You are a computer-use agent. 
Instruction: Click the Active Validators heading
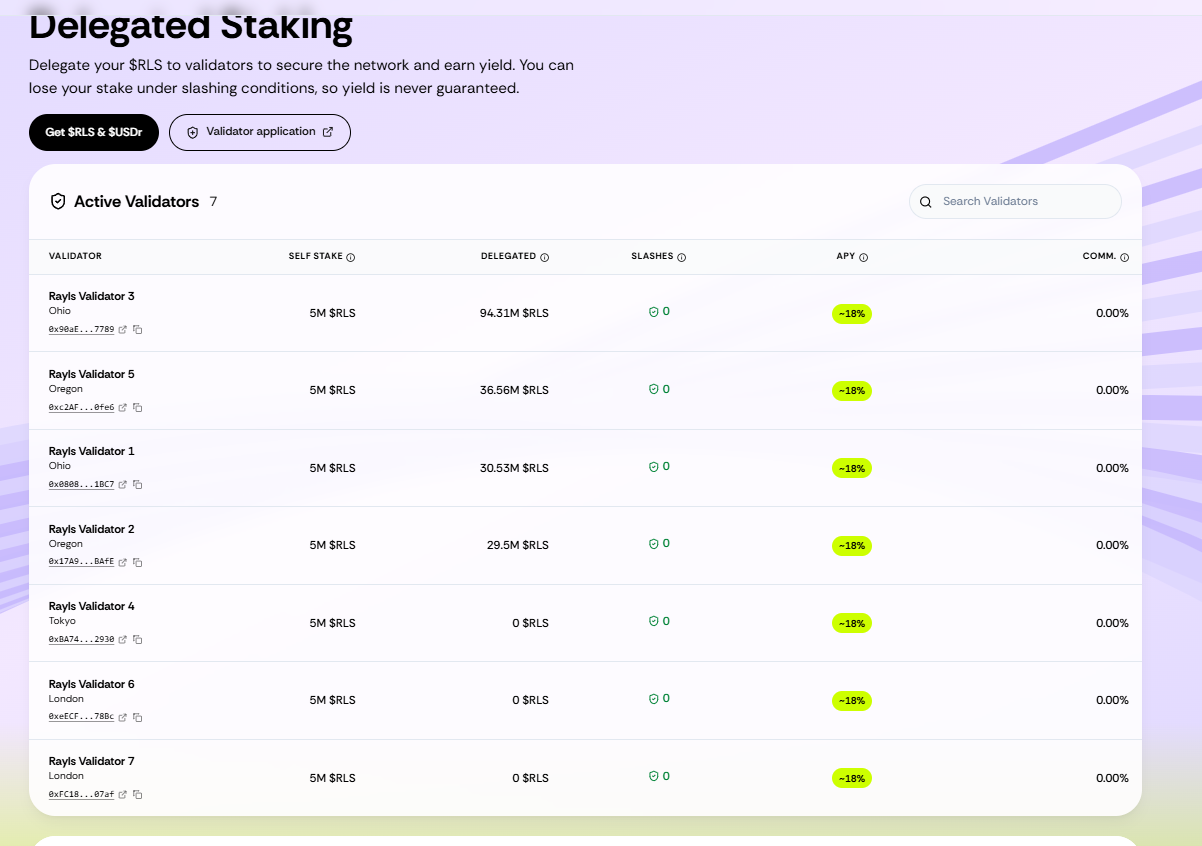point(136,201)
